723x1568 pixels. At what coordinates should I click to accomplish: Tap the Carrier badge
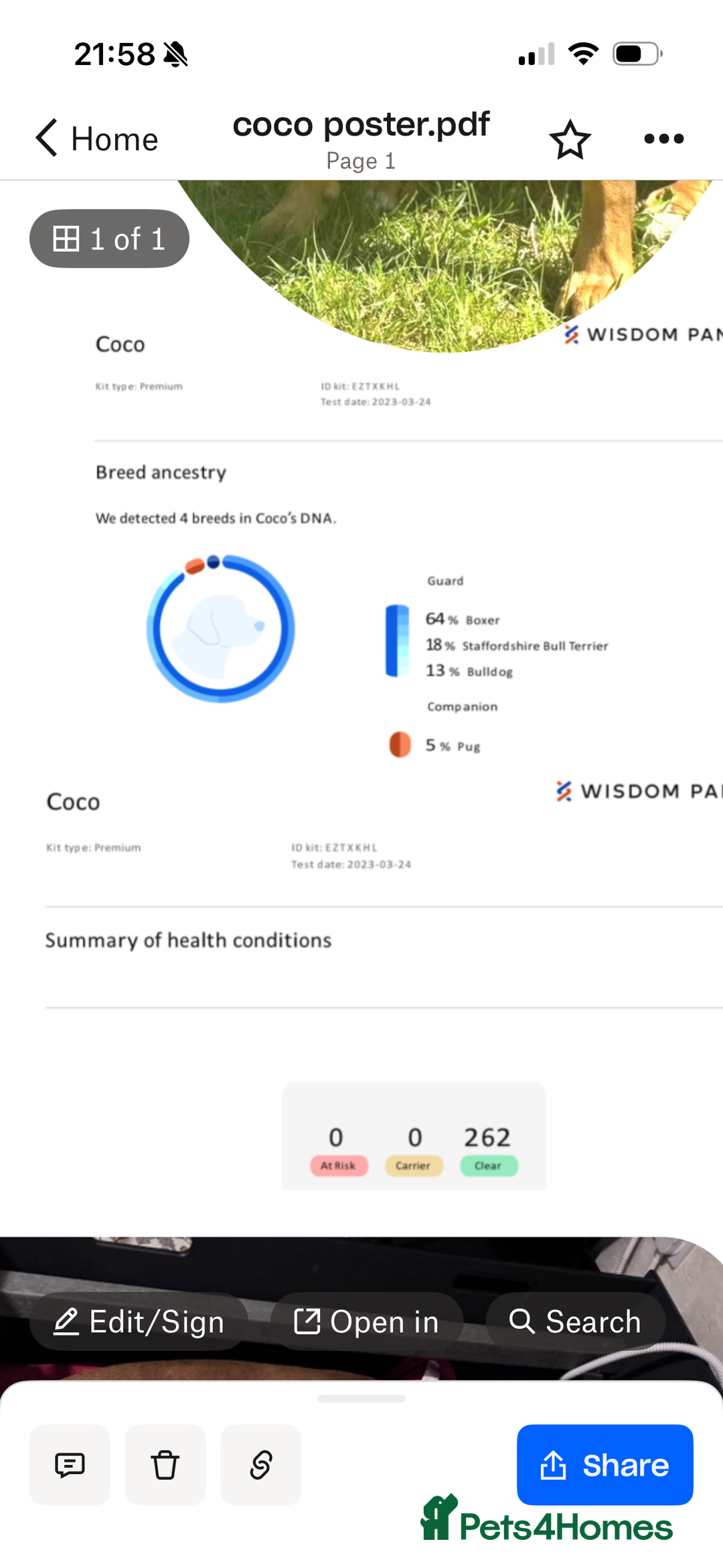[x=414, y=1165]
